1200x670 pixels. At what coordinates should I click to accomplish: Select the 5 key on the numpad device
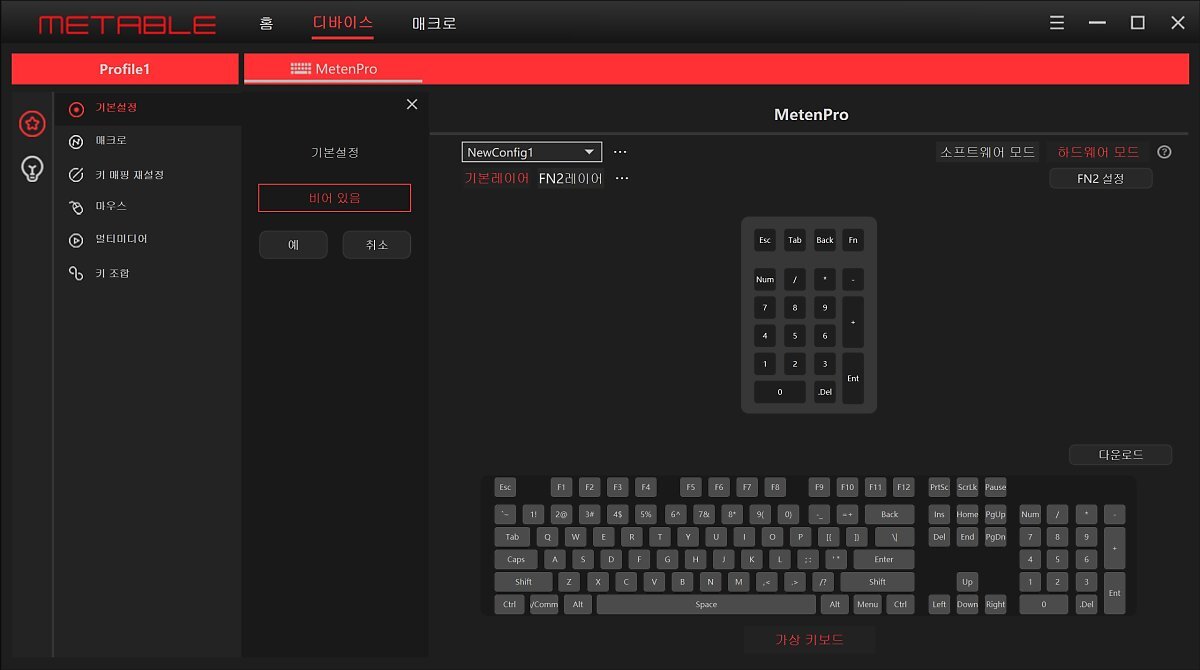pos(795,336)
